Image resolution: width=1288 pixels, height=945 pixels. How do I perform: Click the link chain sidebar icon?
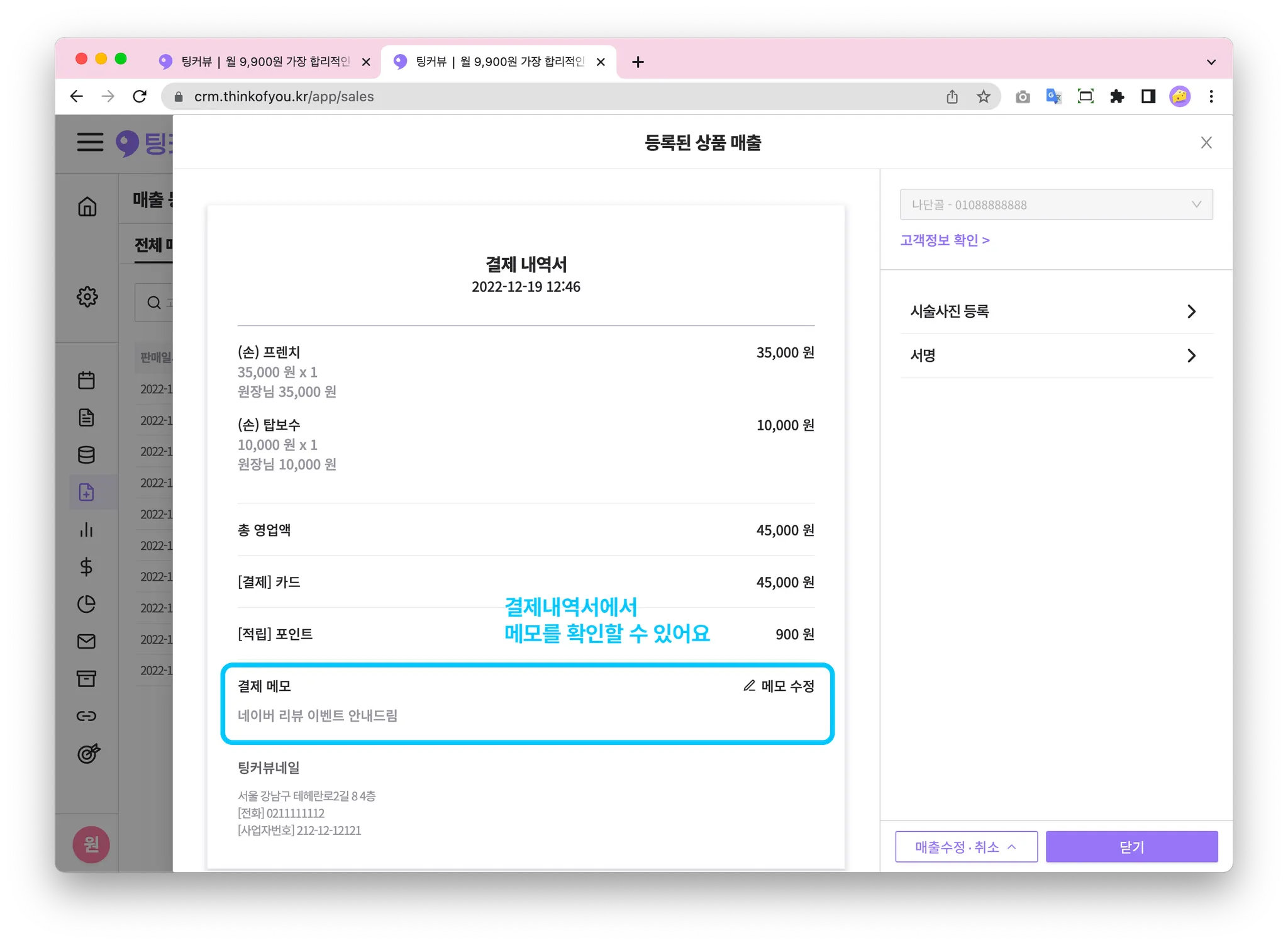[x=87, y=716]
